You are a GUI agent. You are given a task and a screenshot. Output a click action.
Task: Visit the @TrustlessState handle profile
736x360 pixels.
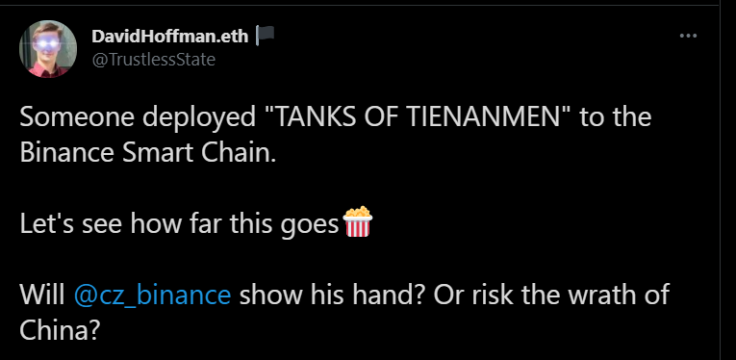[x=153, y=60]
